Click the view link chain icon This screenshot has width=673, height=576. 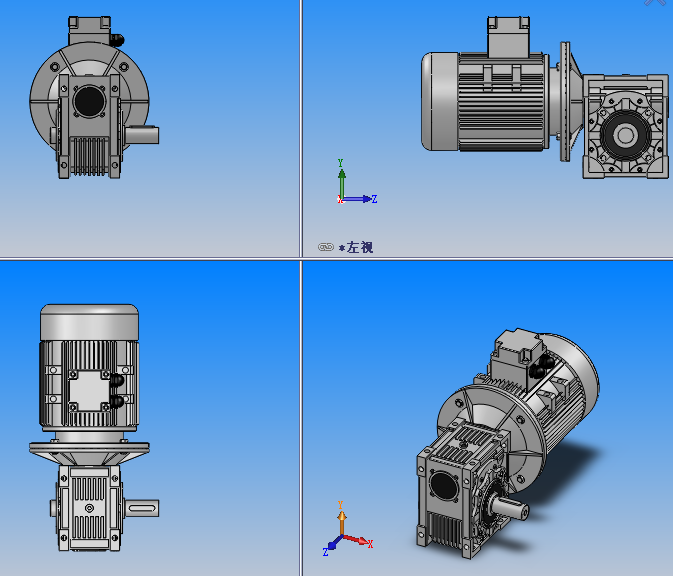tap(325, 247)
